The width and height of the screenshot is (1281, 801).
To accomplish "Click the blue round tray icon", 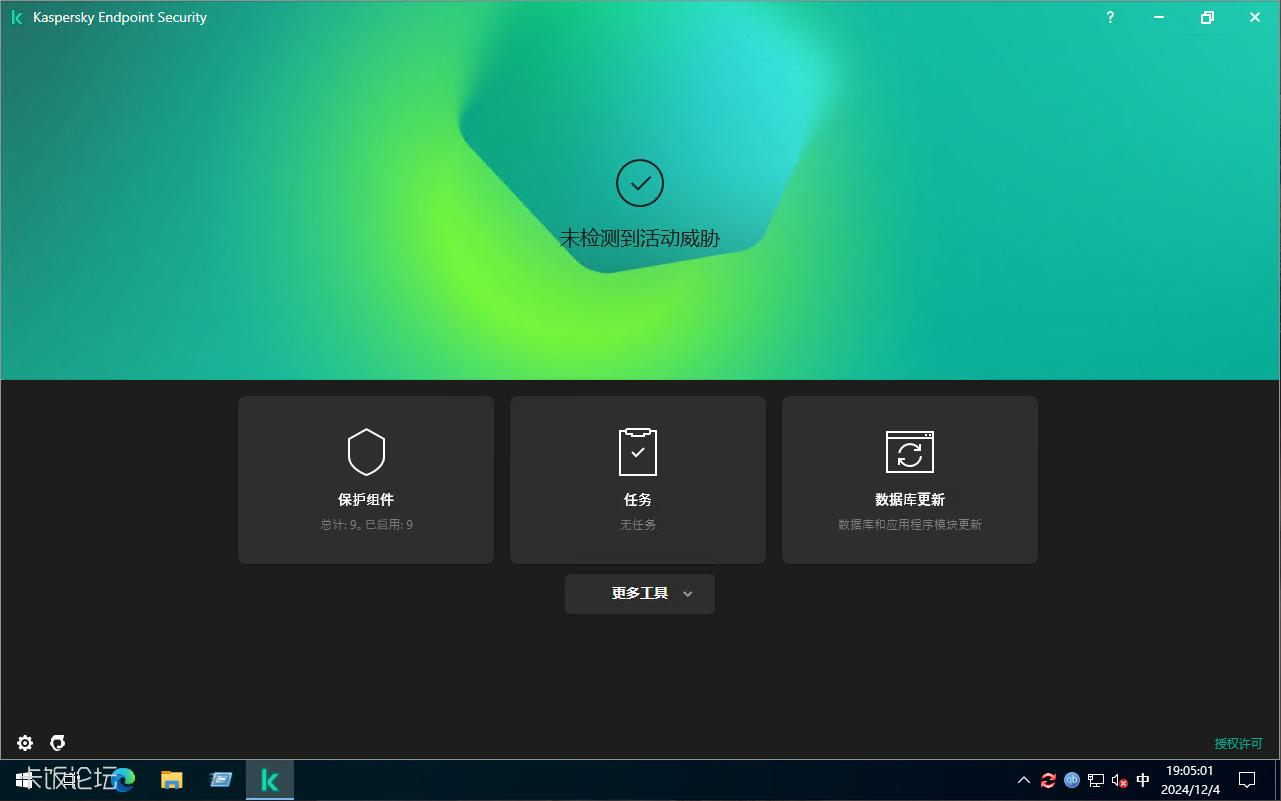I will (1072, 780).
